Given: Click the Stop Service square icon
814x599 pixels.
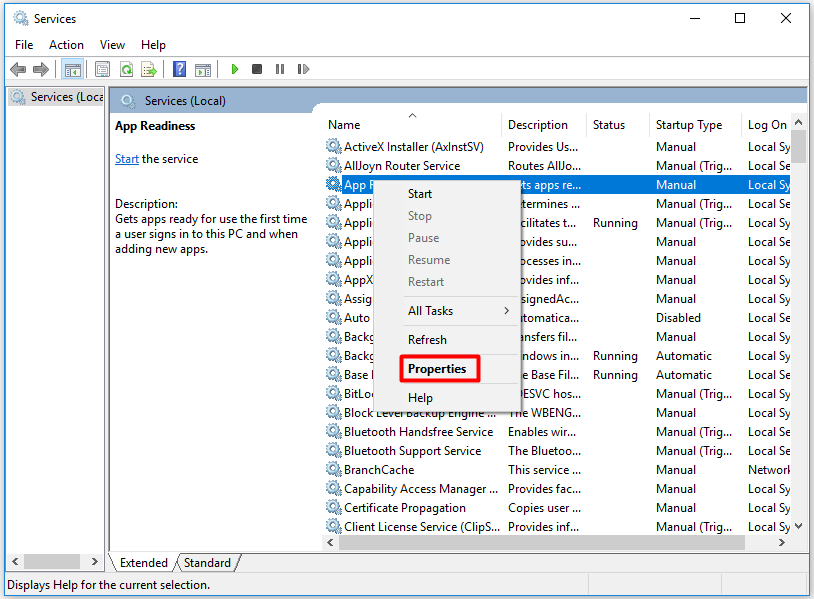Looking at the screenshot, I should 257,69.
